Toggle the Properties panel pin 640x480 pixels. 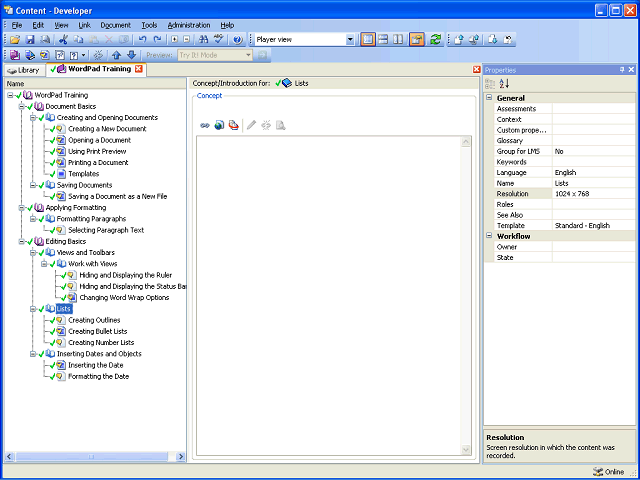(x=622, y=70)
